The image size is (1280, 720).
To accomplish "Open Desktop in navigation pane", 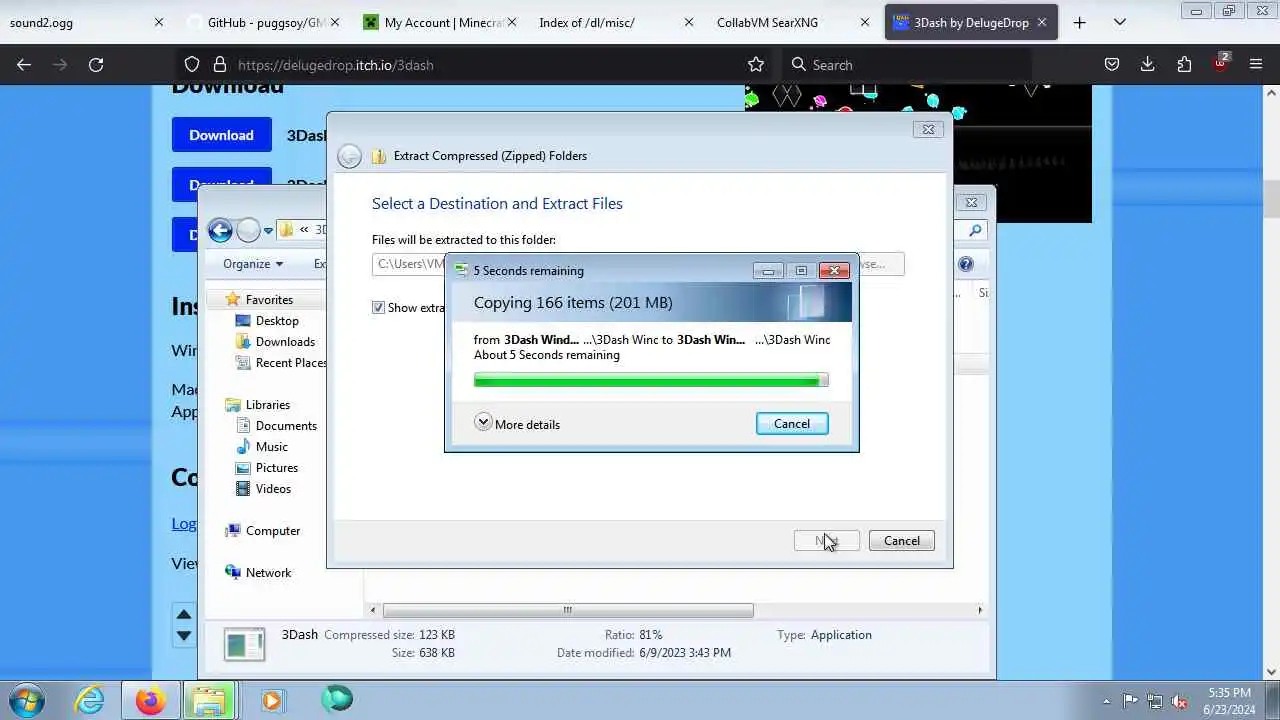I will click(x=267, y=320).
